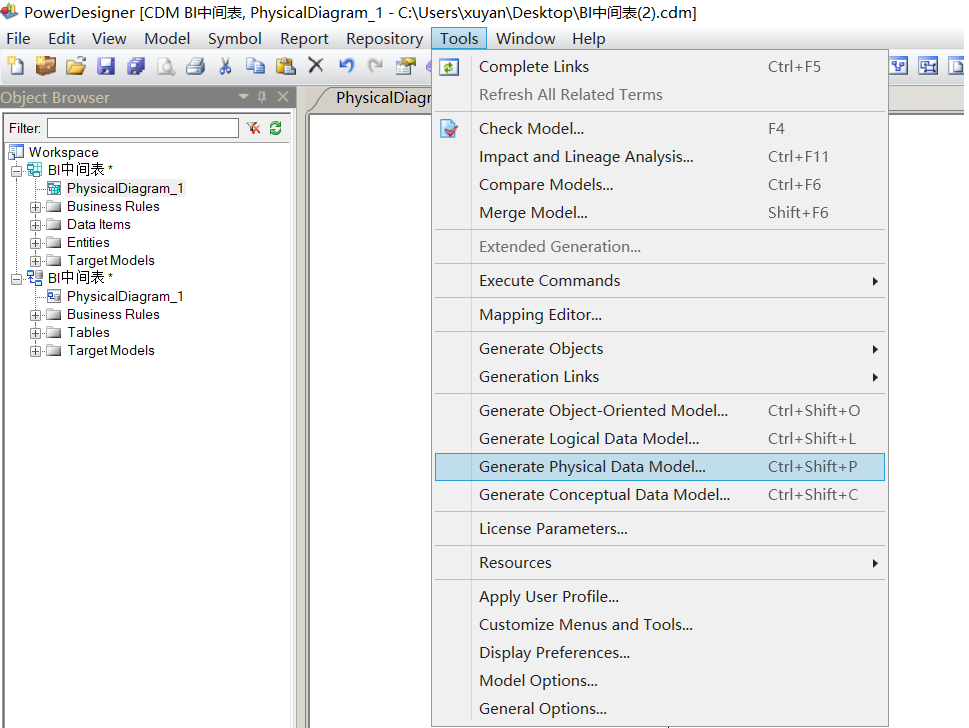Expand the Entities tree node

coord(34,242)
